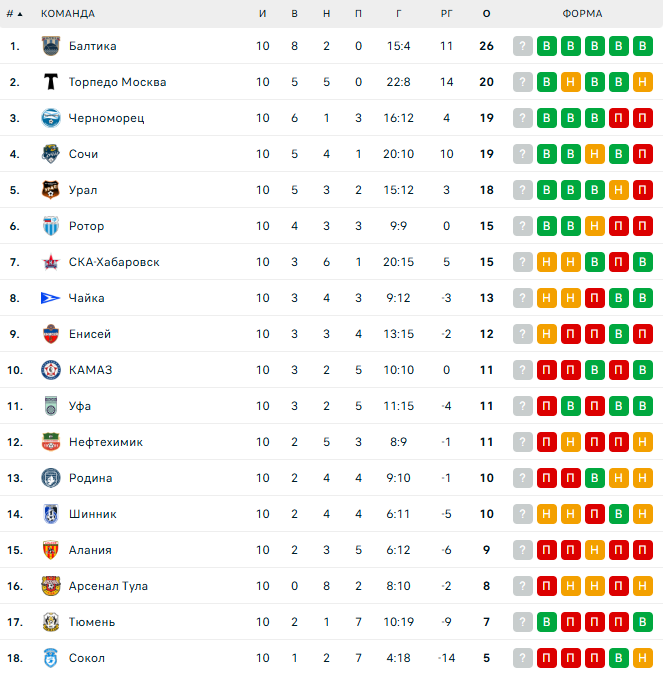Click the СКА-Хабаровск star logo

tap(51, 262)
